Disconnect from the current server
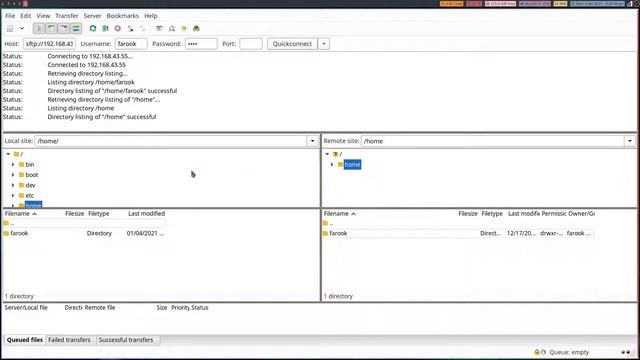The image size is (640, 360). [130, 29]
